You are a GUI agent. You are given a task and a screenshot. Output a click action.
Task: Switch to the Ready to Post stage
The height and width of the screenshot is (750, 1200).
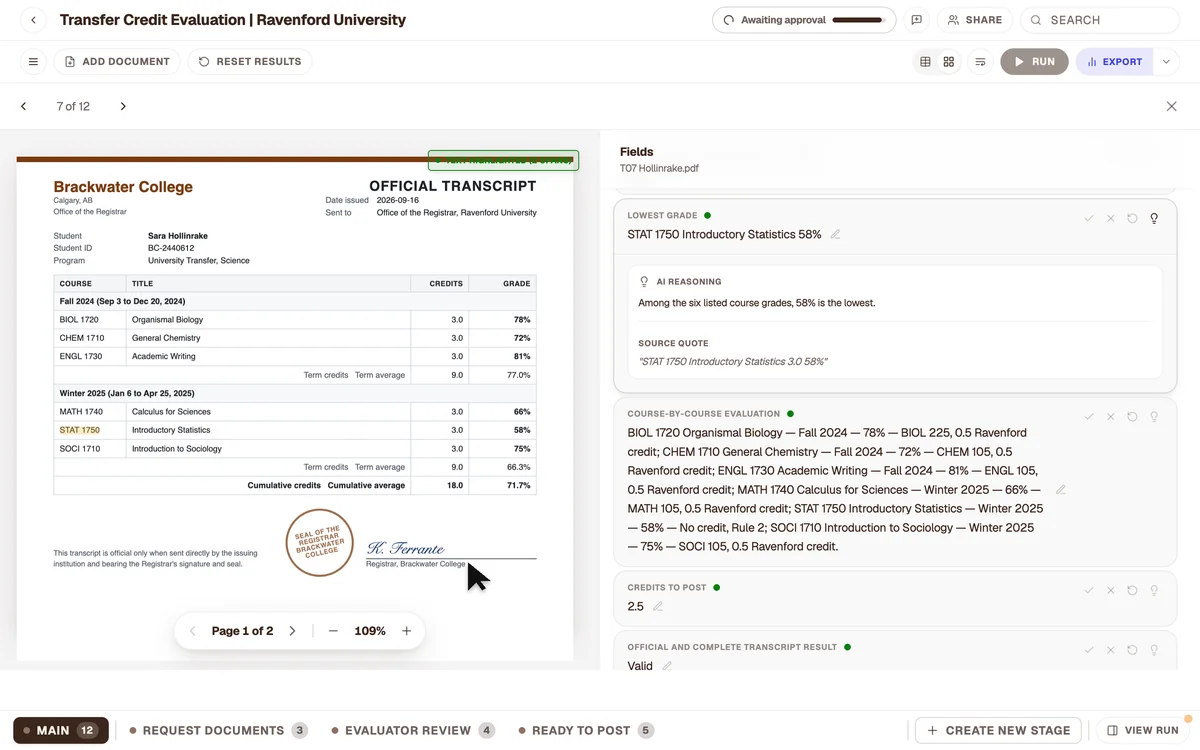[x=587, y=730]
